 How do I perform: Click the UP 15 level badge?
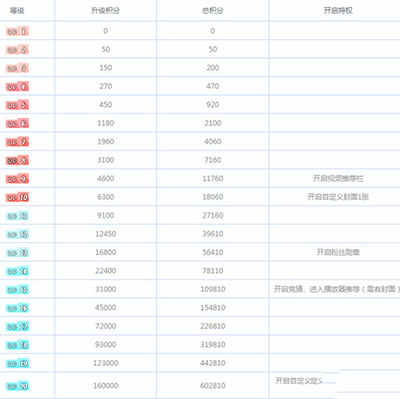pyautogui.click(x=17, y=289)
